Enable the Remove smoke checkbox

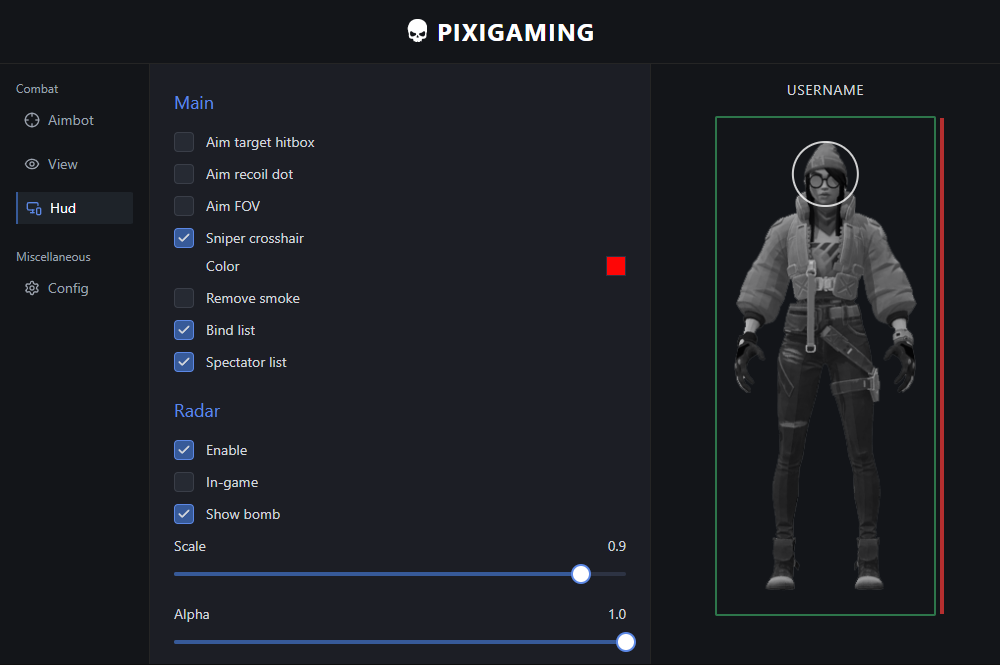click(184, 298)
